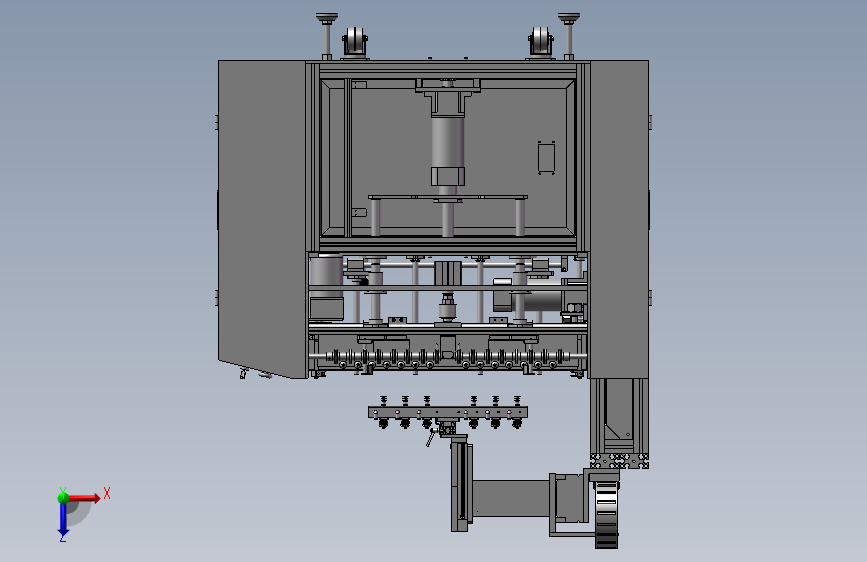
Task: Select the small rectangular plate on the back panel
Action: [546, 158]
